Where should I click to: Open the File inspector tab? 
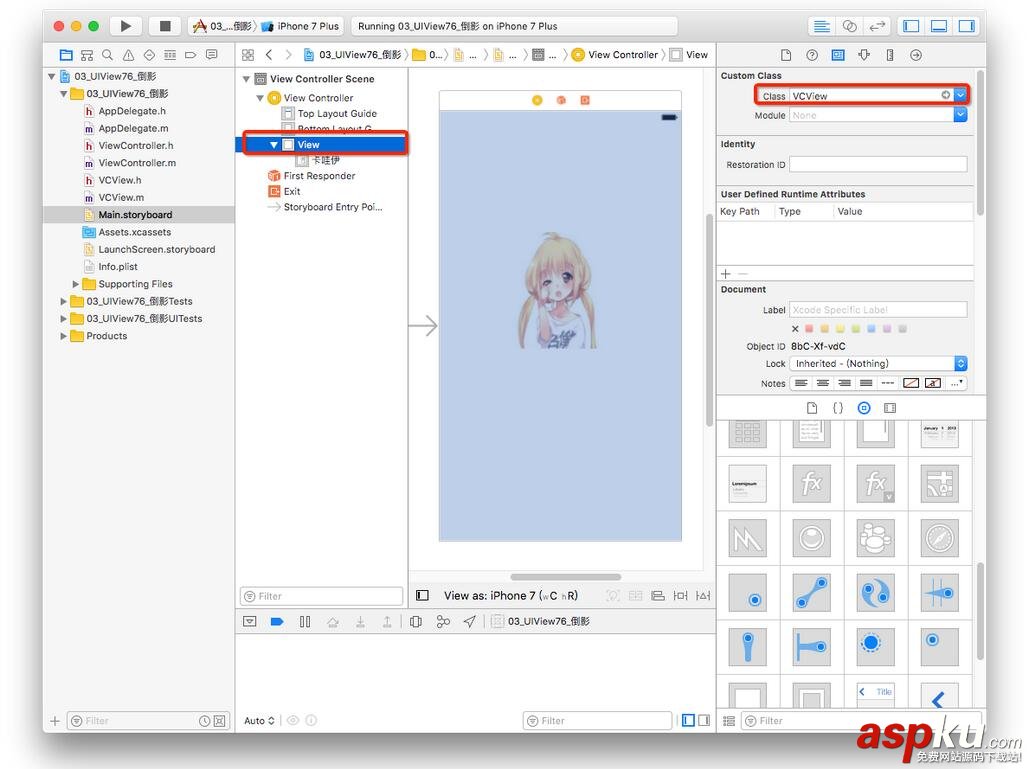click(786, 55)
